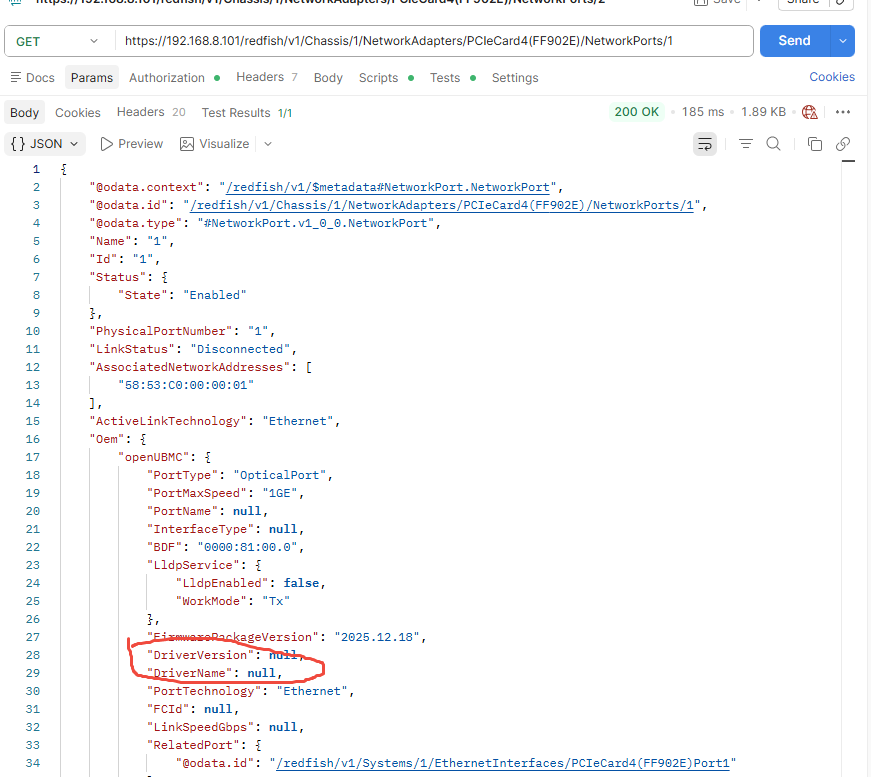The height and width of the screenshot is (777, 871).
Task: Click the Visualize button
Action: tap(214, 144)
